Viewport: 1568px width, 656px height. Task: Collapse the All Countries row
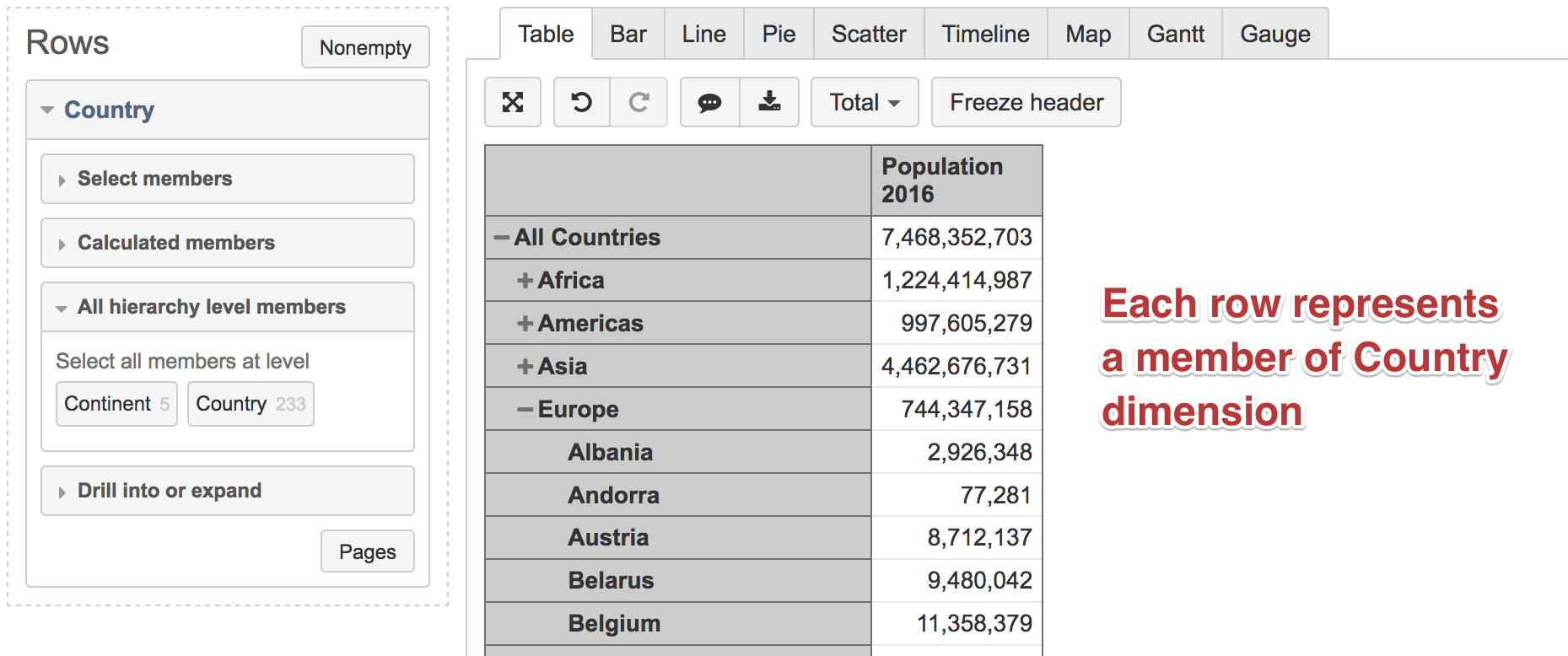coord(502,238)
